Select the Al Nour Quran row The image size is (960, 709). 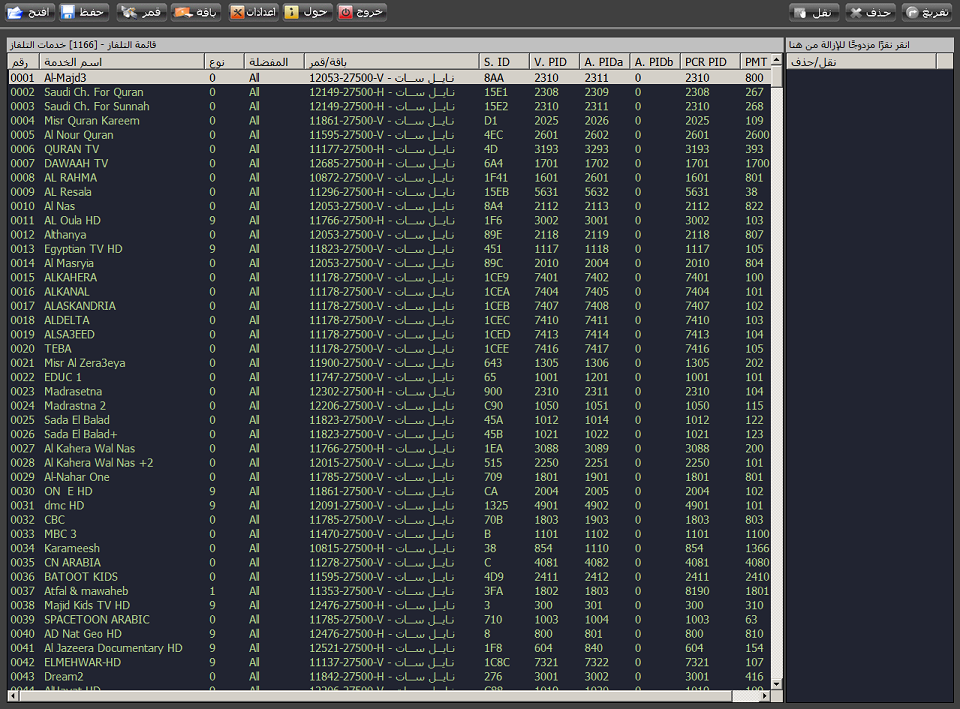(x=389, y=135)
